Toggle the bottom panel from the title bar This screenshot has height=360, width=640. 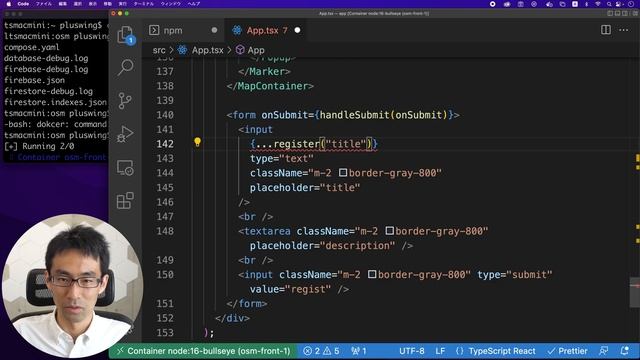click(x=618, y=13)
